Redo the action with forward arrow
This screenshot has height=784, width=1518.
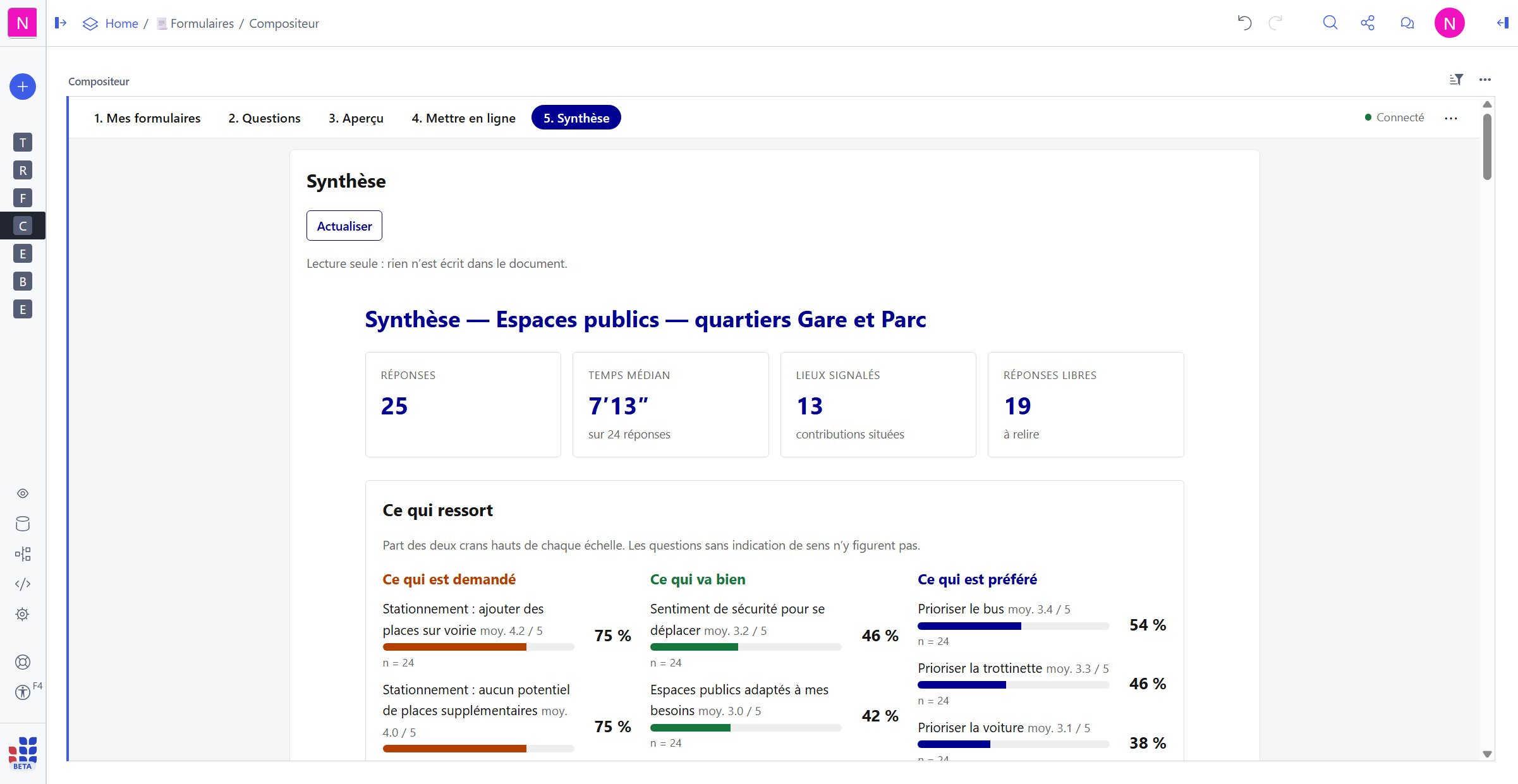(1276, 23)
